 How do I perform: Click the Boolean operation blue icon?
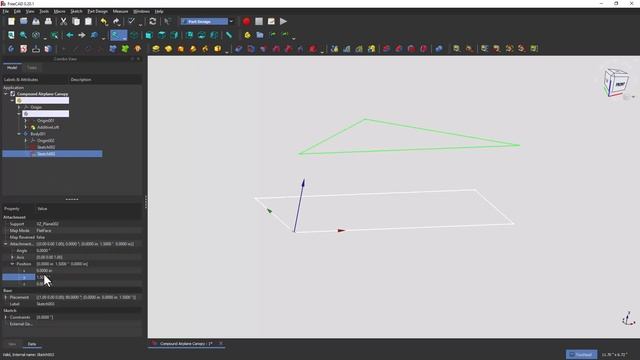(439, 49)
